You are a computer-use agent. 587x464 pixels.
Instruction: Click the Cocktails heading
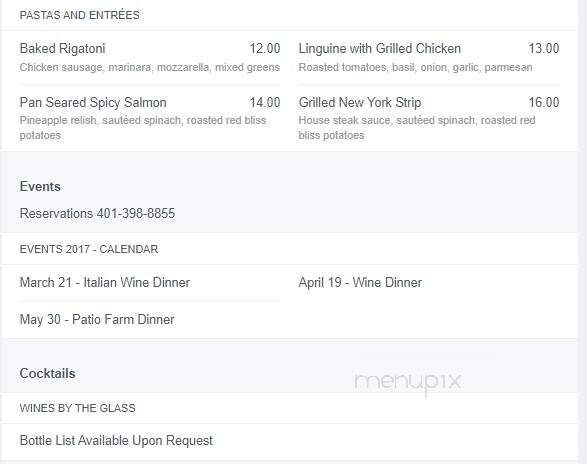tap(48, 373)
